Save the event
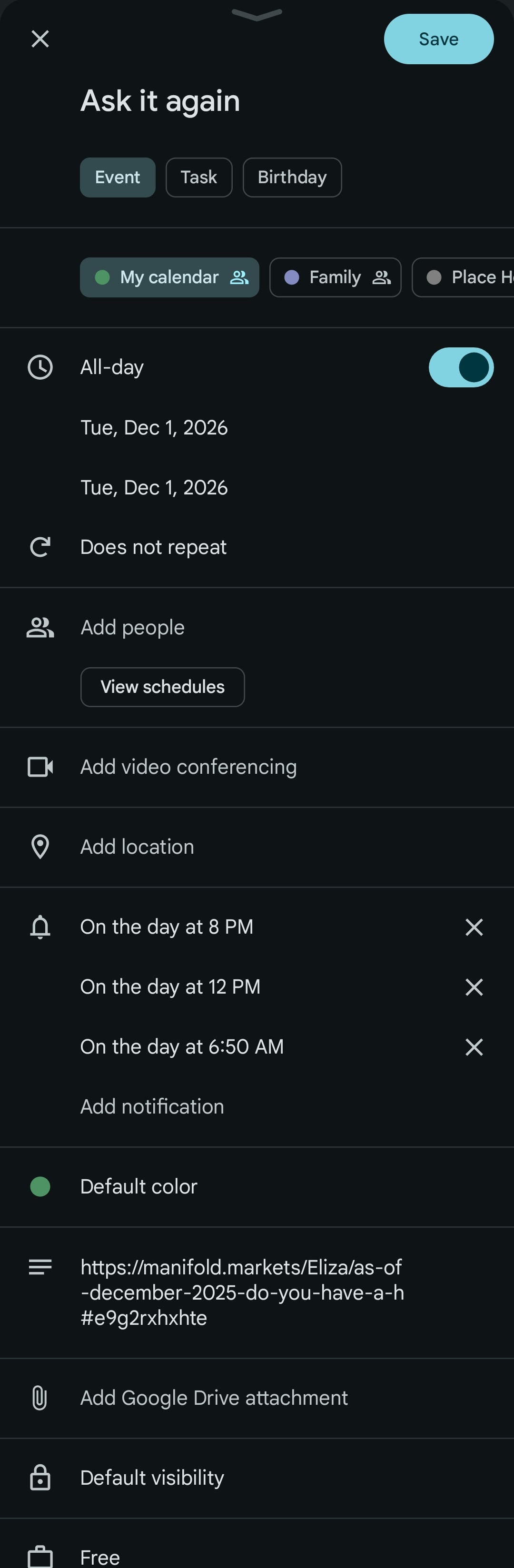Viewport: 514px width, 1568px height. (438, 39)
